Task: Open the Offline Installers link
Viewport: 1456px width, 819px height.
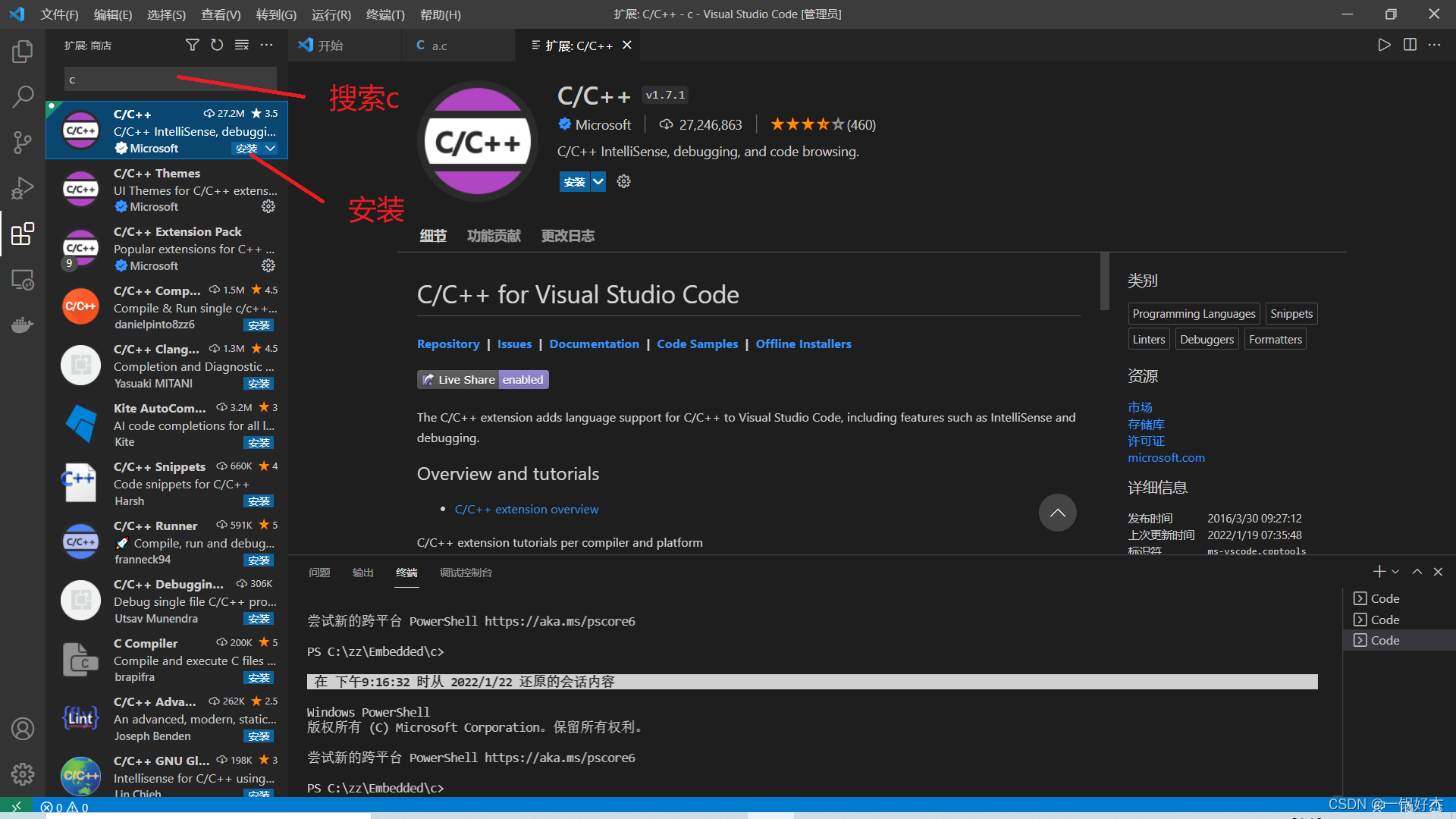Action: (x=803, y=344)
